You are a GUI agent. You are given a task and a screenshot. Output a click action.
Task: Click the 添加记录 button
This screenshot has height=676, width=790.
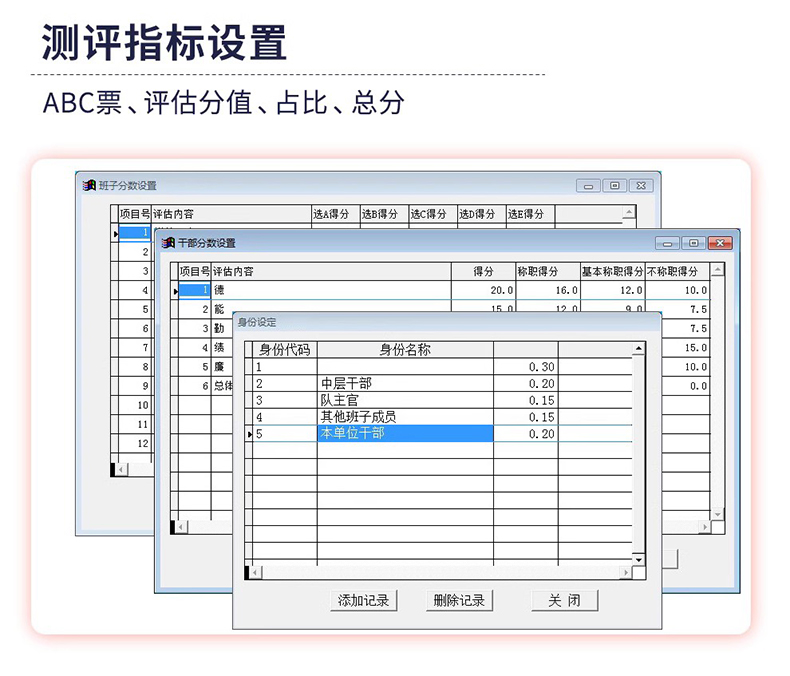364,601
